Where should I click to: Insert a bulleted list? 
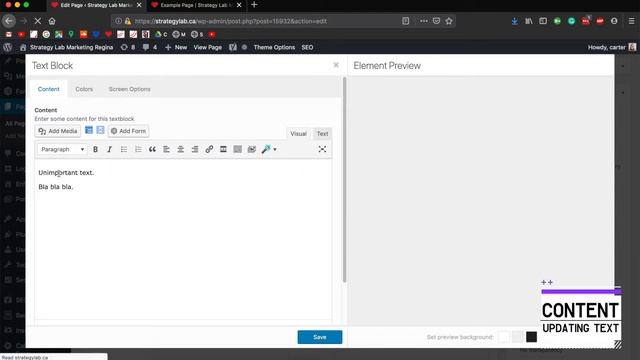[124, 149]
